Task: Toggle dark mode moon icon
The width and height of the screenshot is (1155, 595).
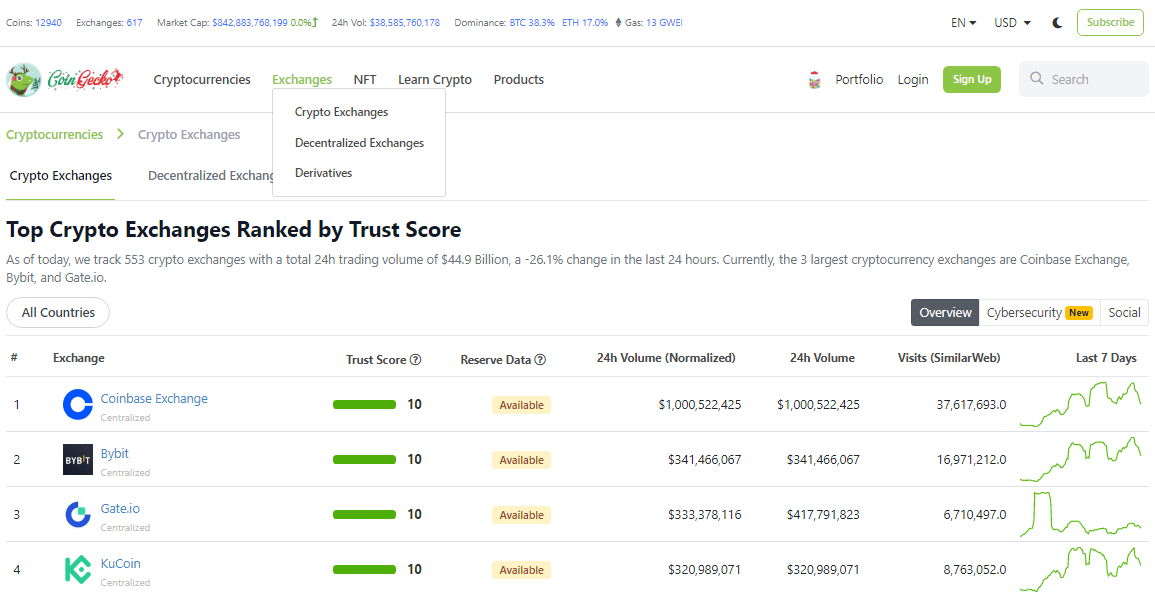Action: click(1057, 23)
